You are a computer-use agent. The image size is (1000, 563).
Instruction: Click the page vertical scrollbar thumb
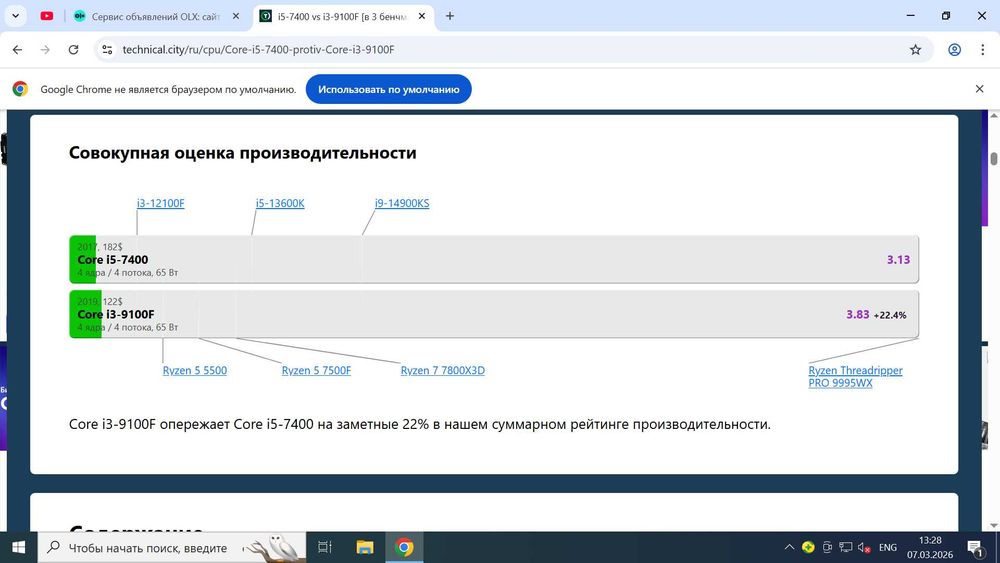tap(994, 159)
